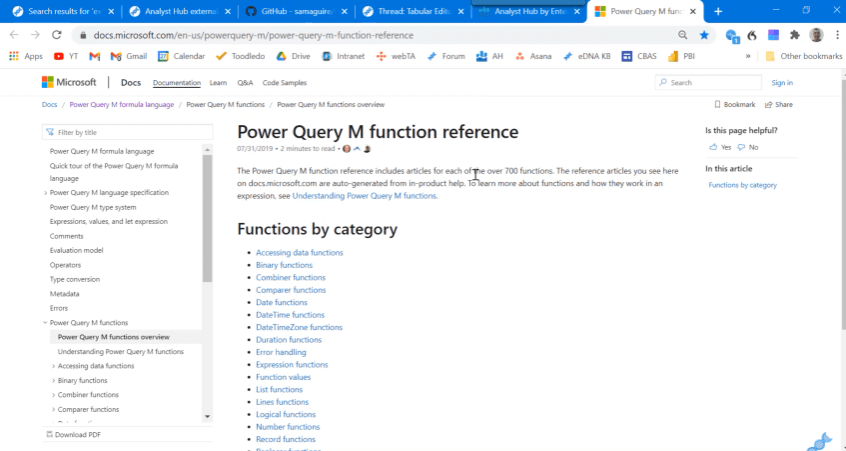Switch to the Search results tab
The height and width of the screenshot is (451, 846).
(x=64, y=11)
